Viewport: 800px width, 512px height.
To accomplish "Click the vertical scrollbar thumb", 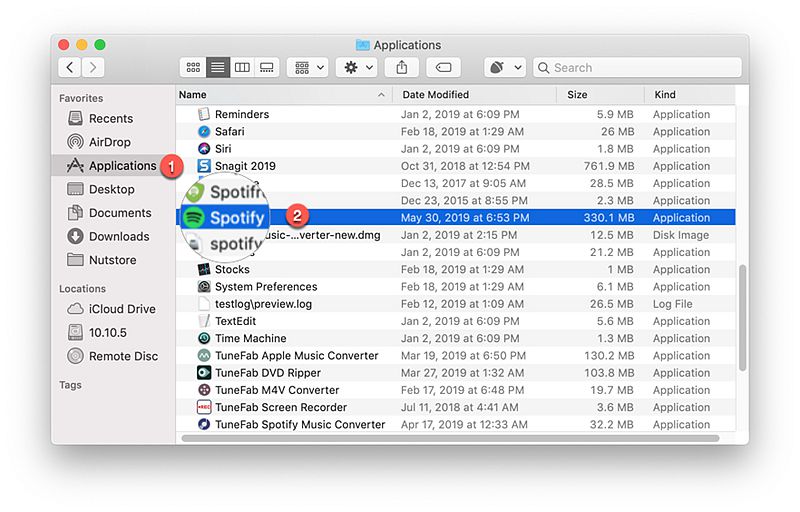I will (742, 318).
